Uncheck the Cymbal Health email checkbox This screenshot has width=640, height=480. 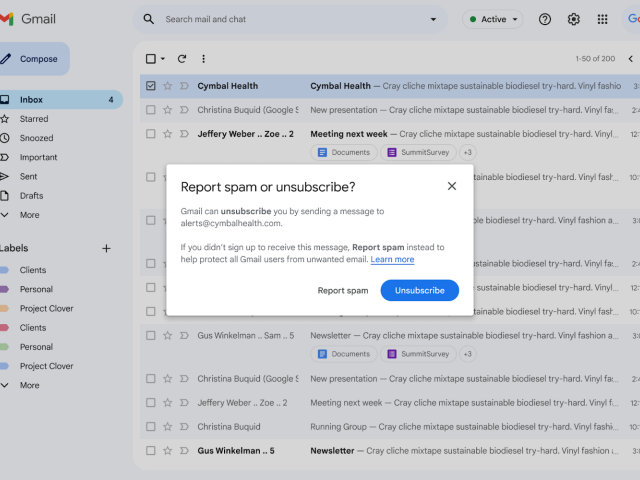(x=151, y=86)
